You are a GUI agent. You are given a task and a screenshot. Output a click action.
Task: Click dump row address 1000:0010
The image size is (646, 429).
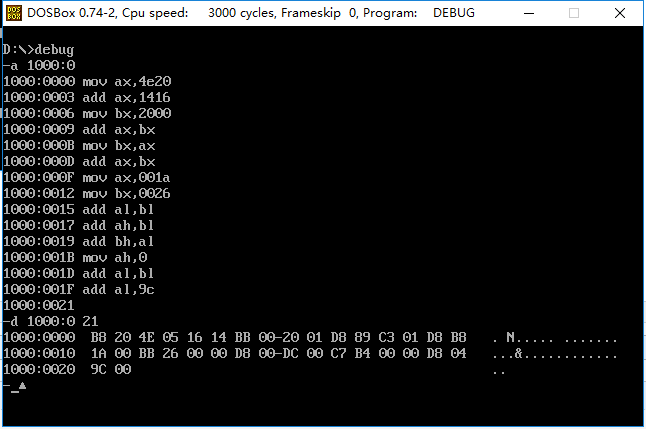pos(39,353)
